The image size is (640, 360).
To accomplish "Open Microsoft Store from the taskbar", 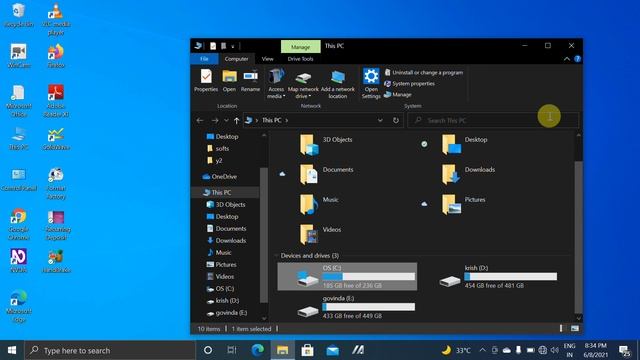I will pos(307,350).
